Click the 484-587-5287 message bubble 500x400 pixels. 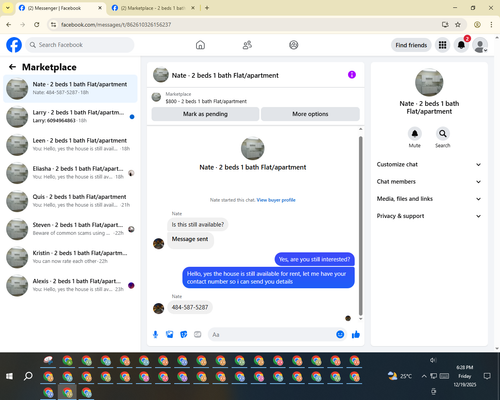tap(190, 307)
